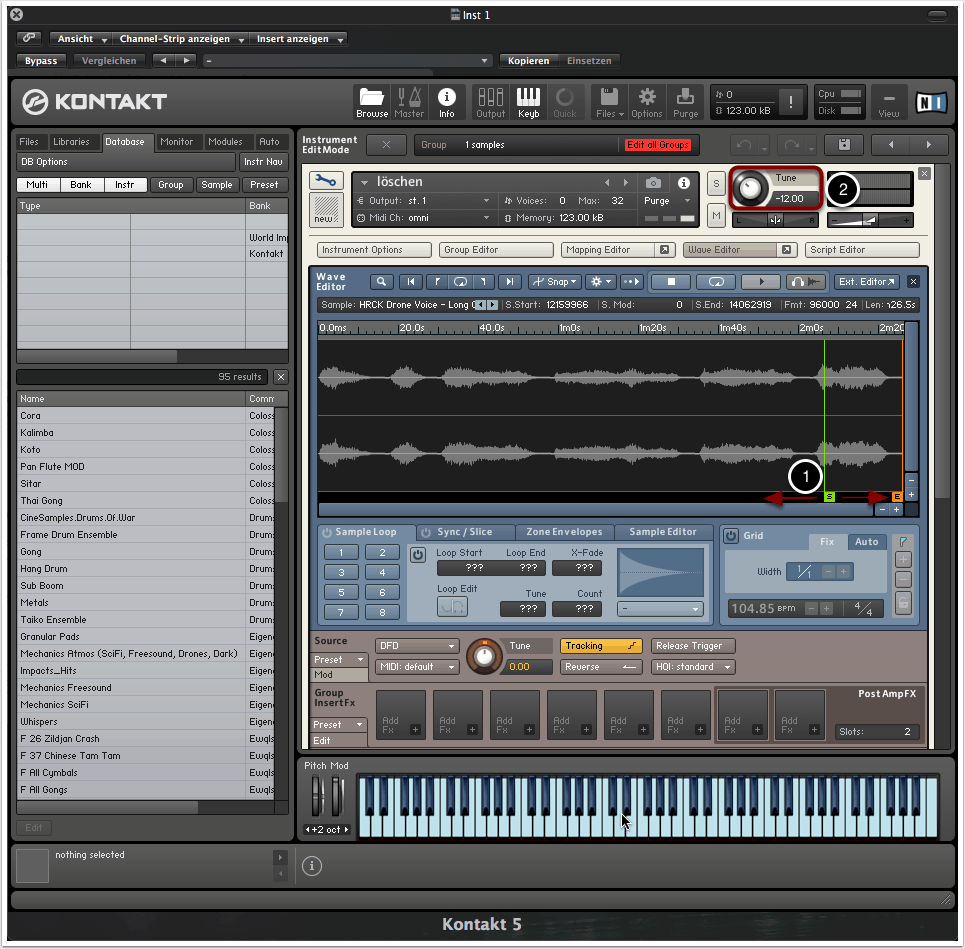Click the Purge icon in toolbar
Screen dimensions: 965x949
pyautogui.click(x=686, y=98)
